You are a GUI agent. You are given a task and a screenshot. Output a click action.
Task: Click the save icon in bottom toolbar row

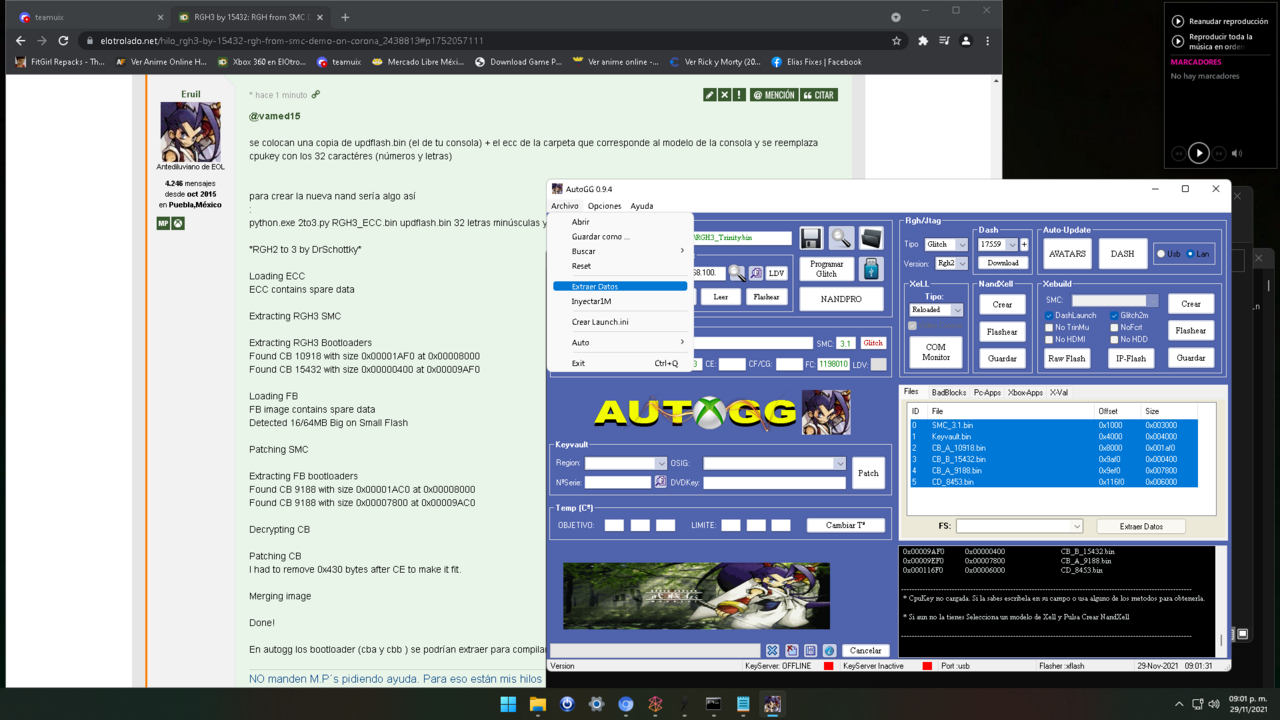pyautogui.click(x=810, y=650)
